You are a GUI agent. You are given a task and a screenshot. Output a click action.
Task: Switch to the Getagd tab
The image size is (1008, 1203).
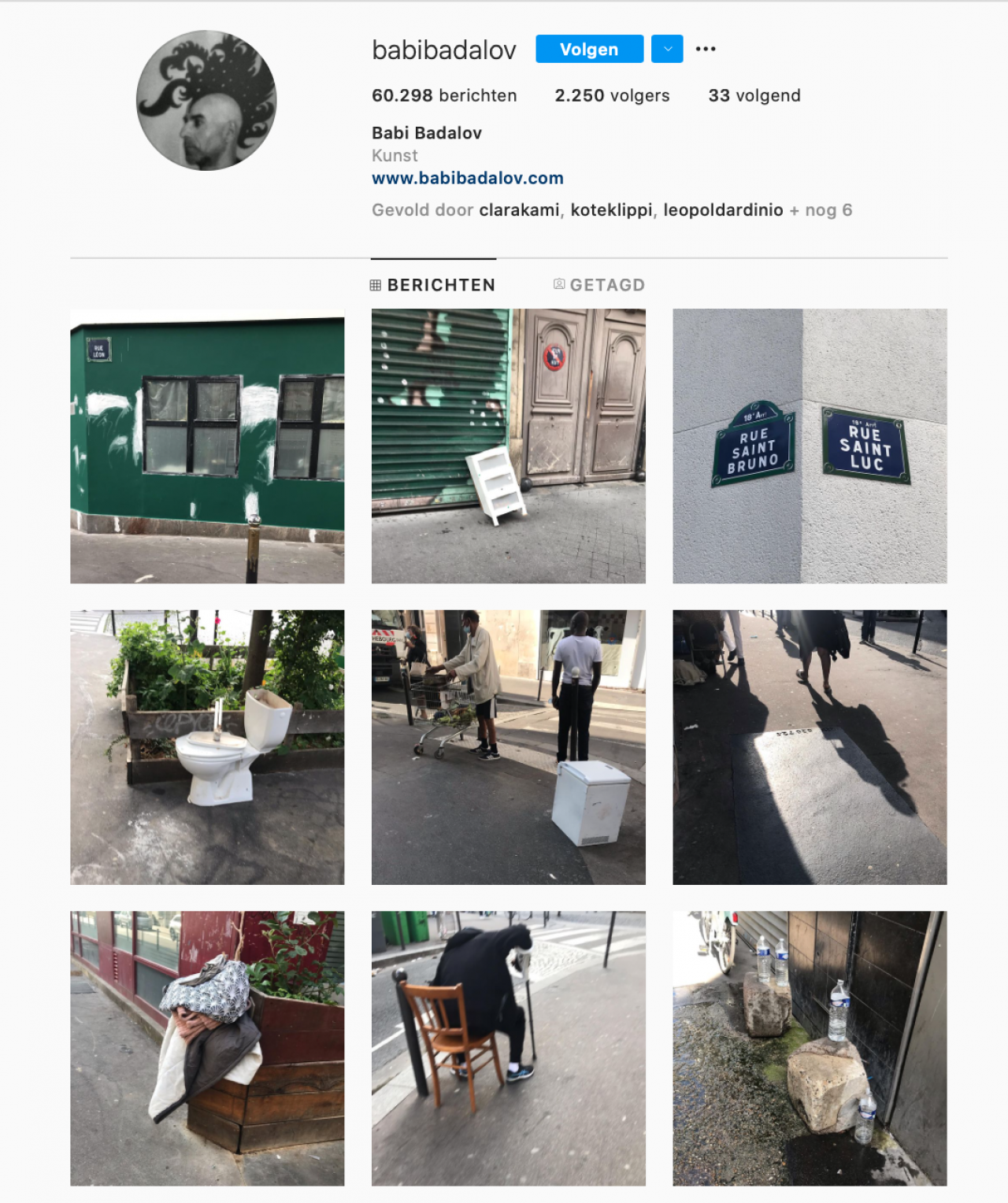pos(599,285)
